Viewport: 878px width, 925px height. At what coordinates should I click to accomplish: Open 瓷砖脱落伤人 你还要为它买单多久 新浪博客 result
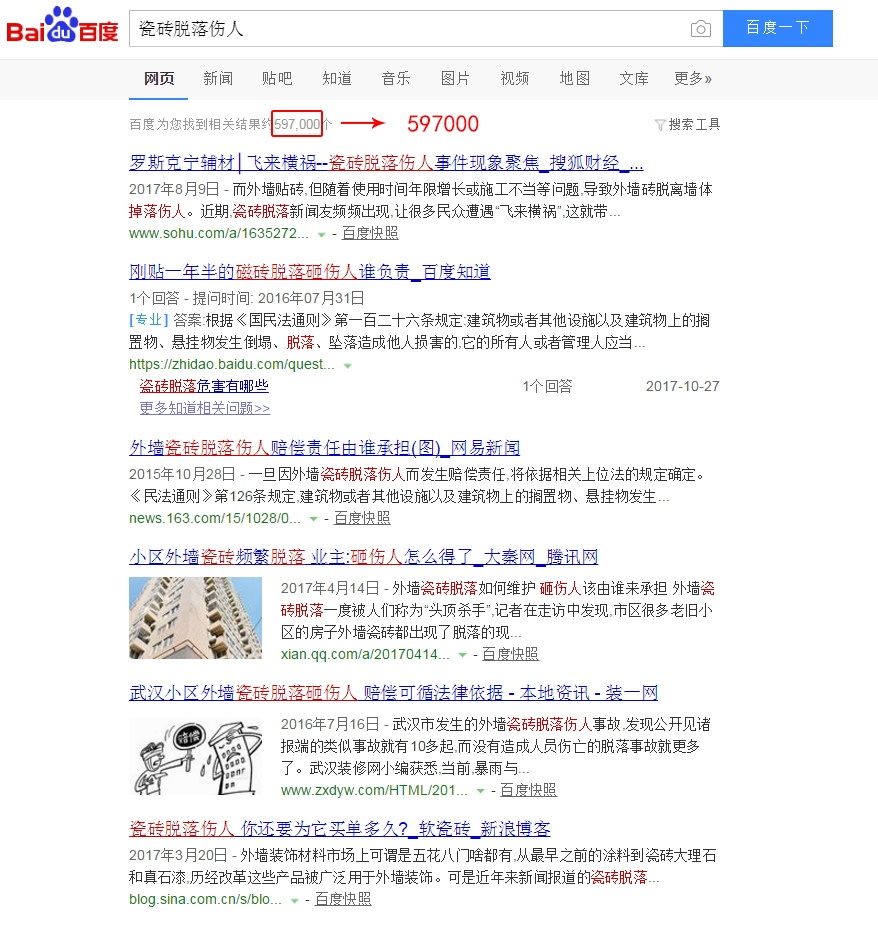(340, 829)
